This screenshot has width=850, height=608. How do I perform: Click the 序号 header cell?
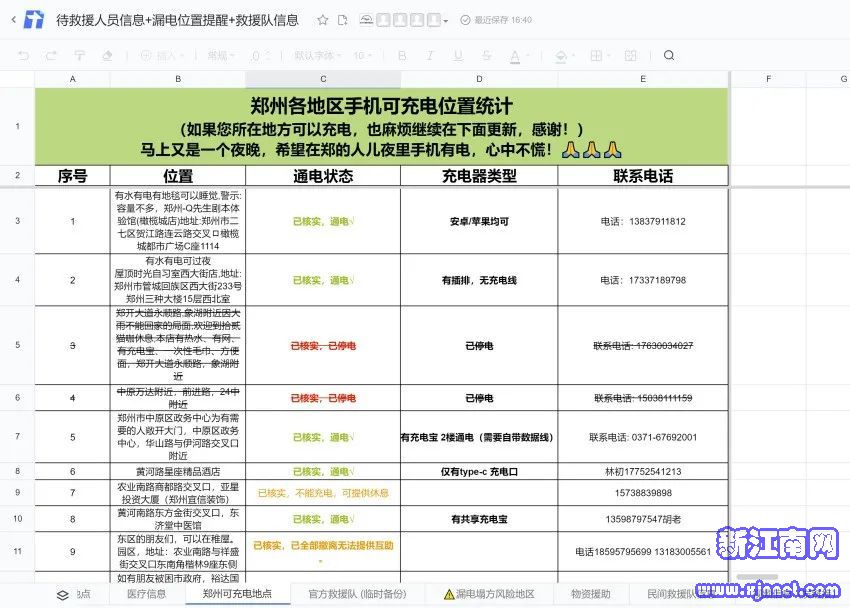click(73, 176)
